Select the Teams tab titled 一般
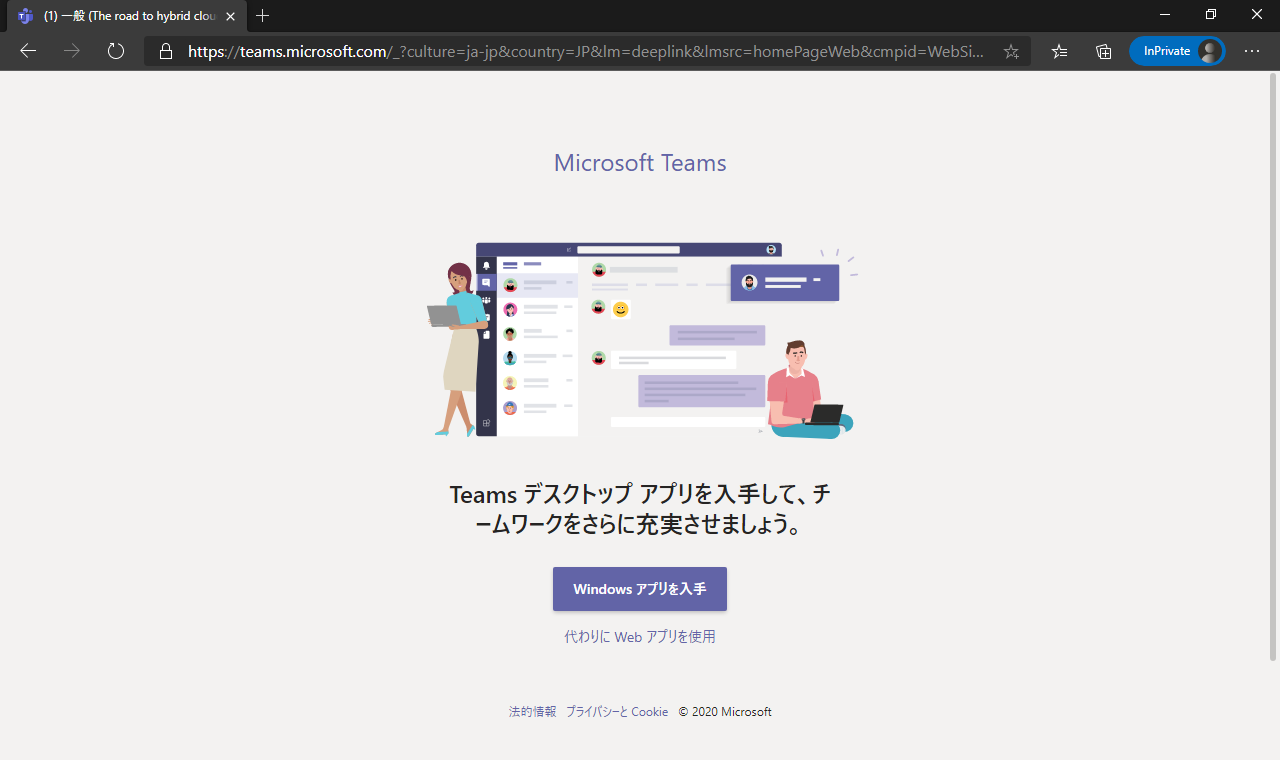Image resolution: width=1280 pixels, height=760 pixels. (125, 16)
